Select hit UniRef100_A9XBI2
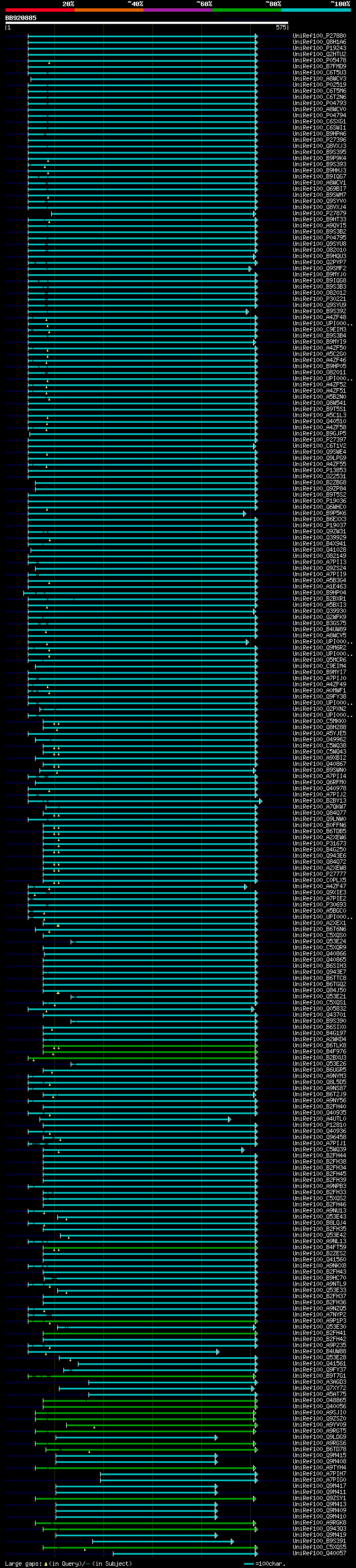The image size is (356, 1568). point(319,759)
